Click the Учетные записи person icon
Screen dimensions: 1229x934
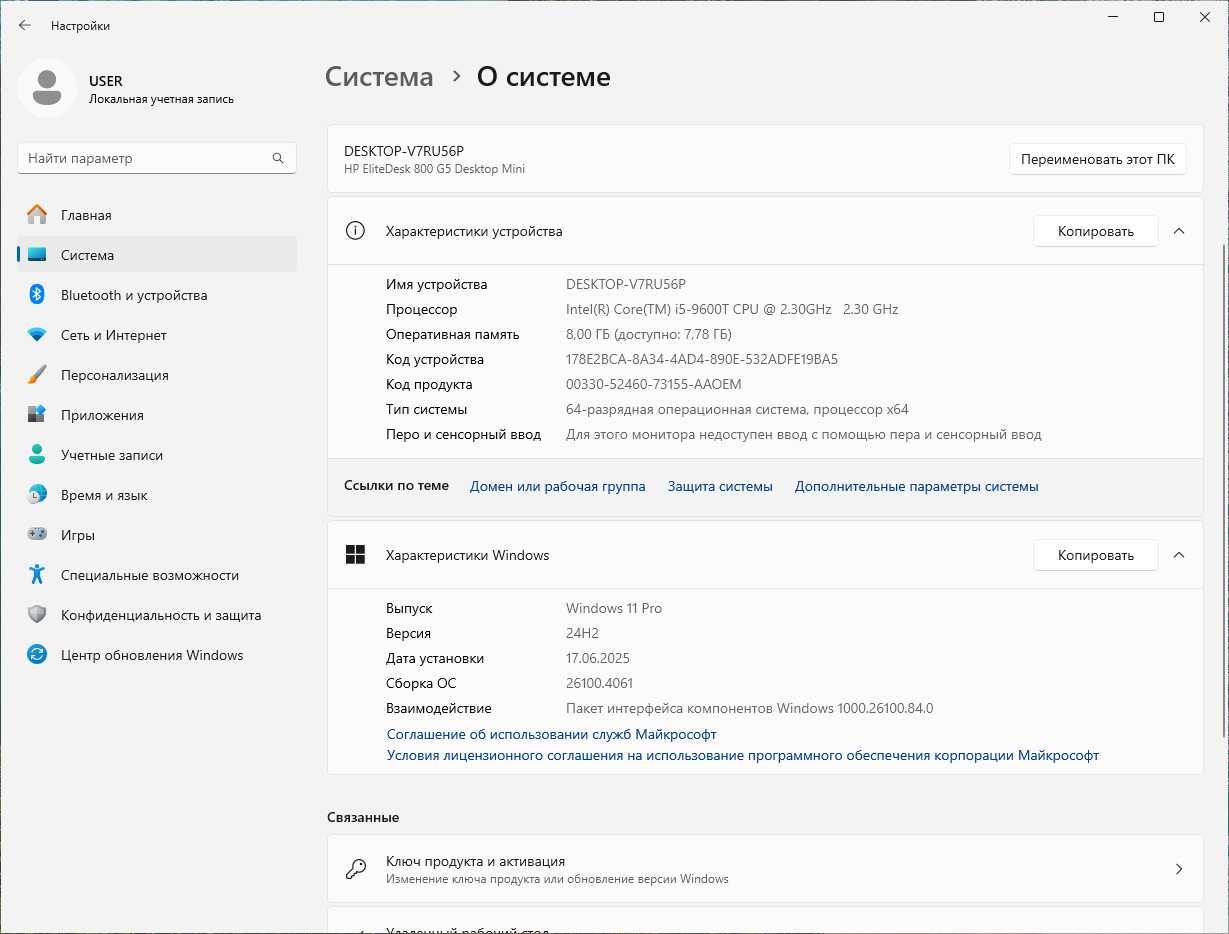[x=37, y=455]
